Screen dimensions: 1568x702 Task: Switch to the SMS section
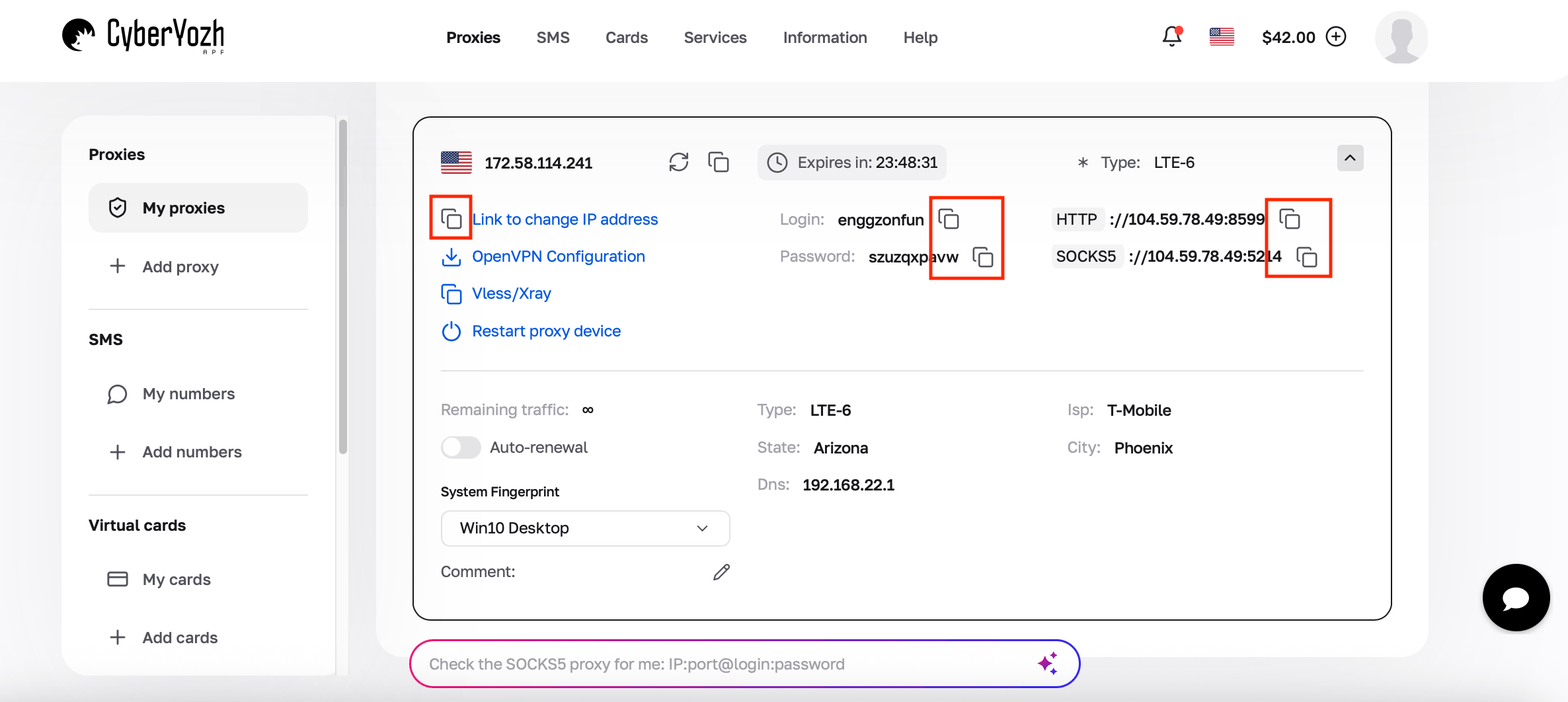click(553, 38)
